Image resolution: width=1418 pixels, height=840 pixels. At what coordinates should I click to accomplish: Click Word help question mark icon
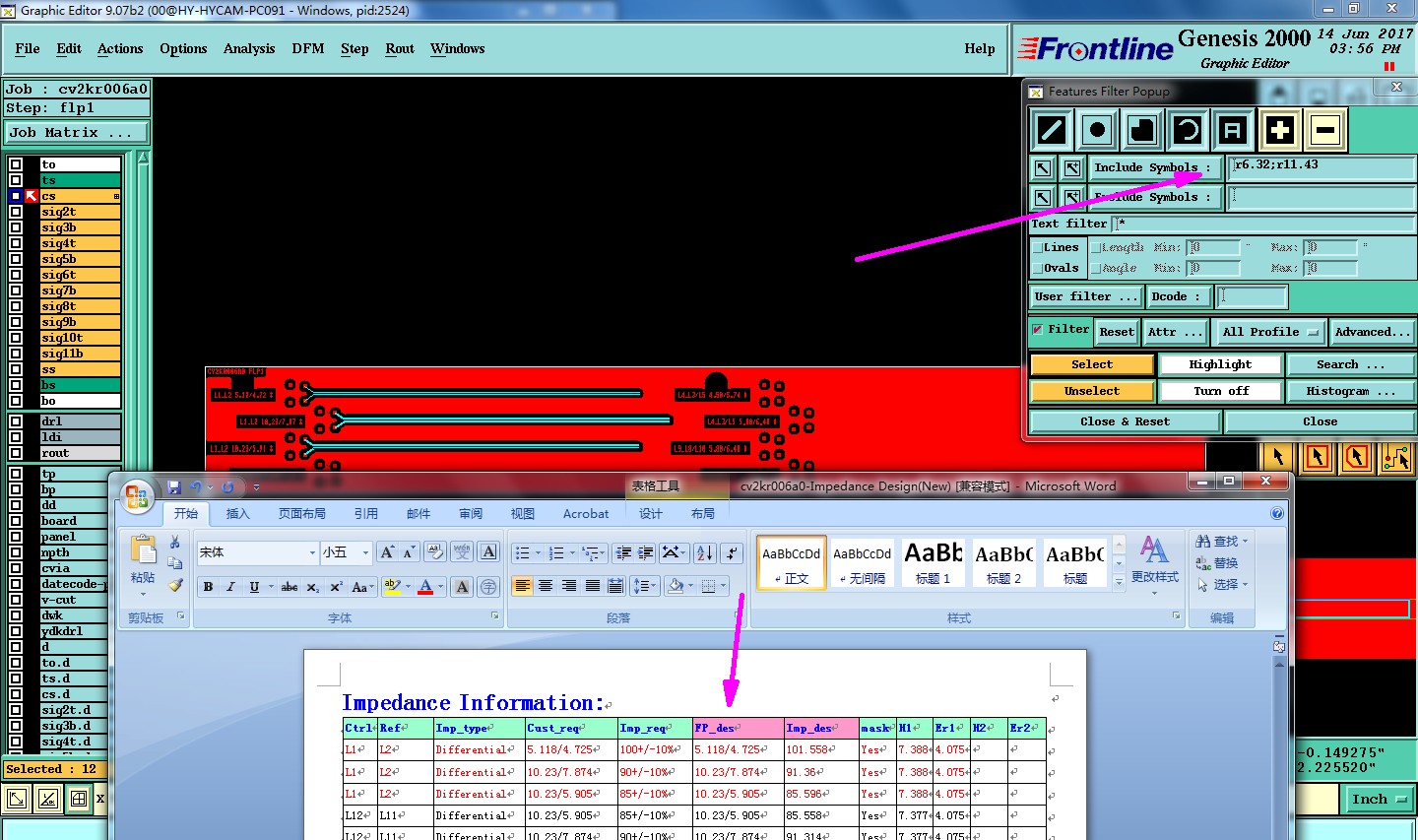(x=1277, y=513)
